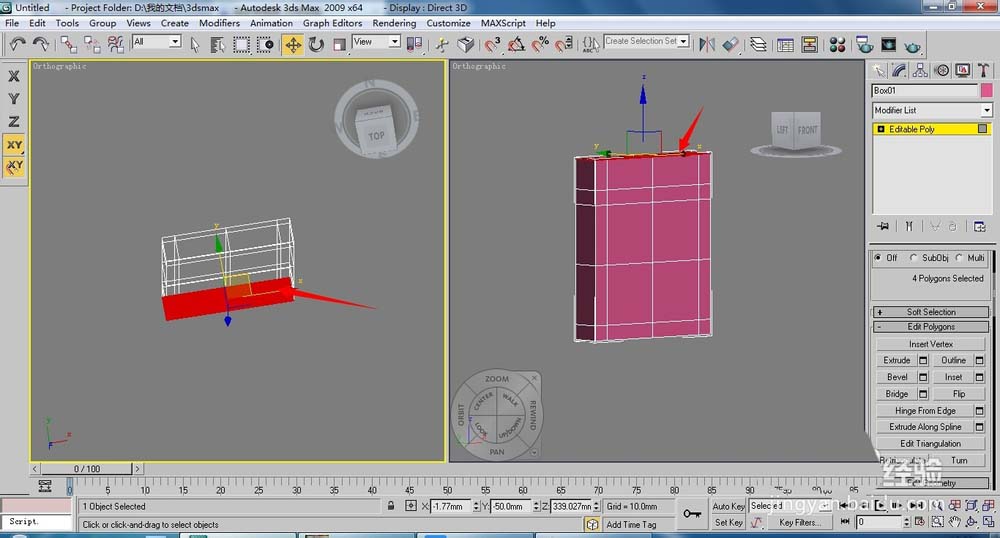
Task: Switch to the Hierarchy command panel tab
Action: point(920,70)
